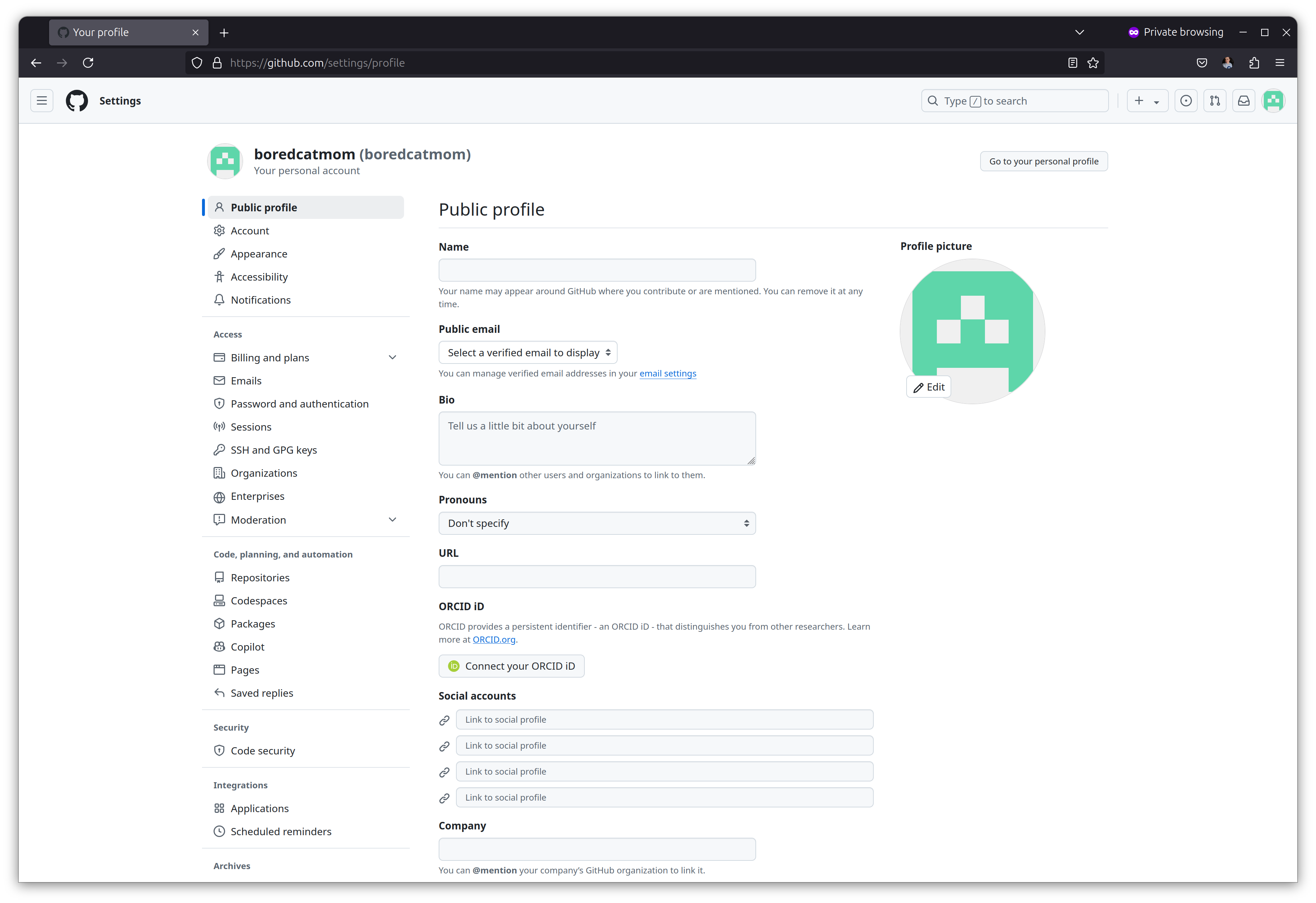1316x903 pixels.
Task: Click Edit on the profile picture
Action: click(x=928, y=387)
